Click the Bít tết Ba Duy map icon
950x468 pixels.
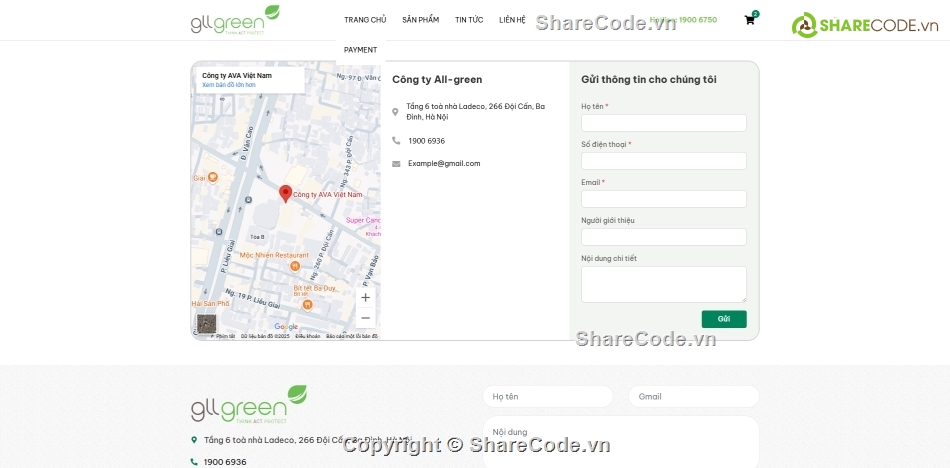pyautogui.click(x=307, y=305)
